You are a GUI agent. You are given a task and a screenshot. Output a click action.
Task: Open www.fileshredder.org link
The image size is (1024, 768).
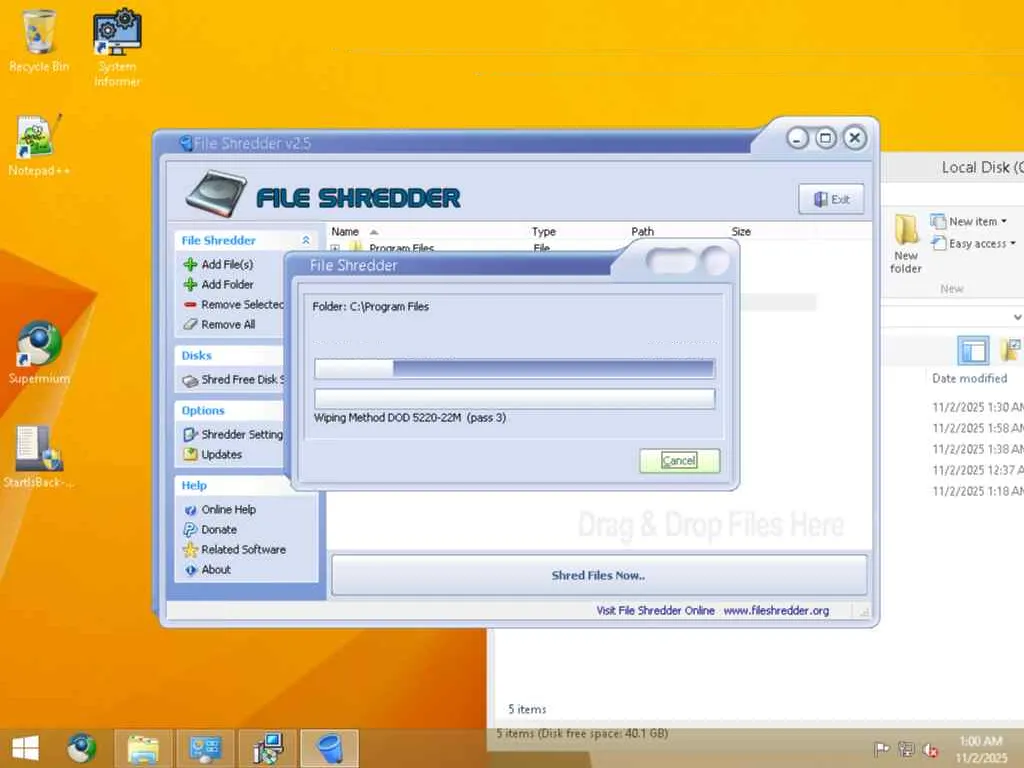pyautogui.click(x=776, y=611)
